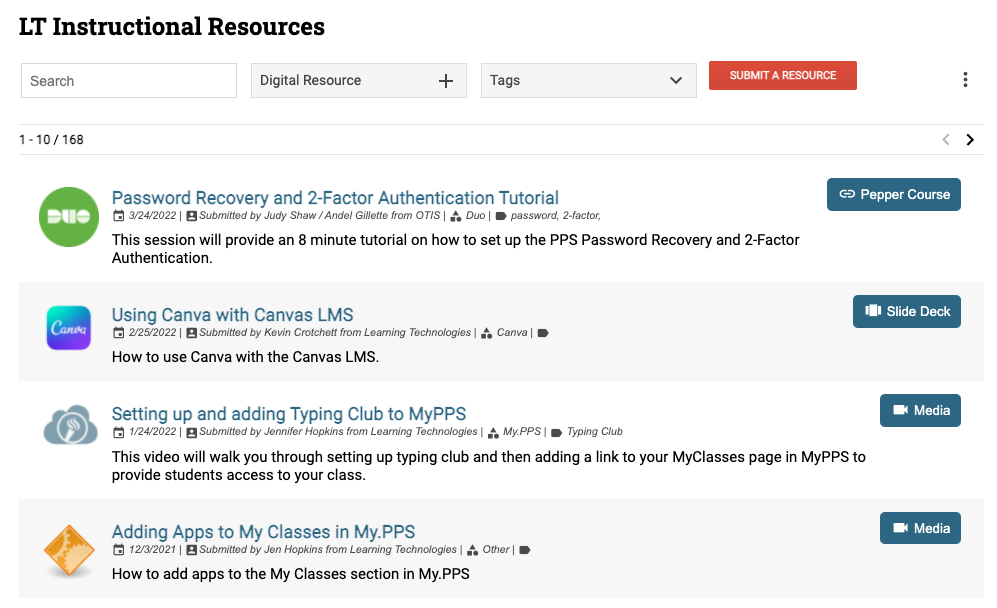Open Password Recovery and 2-Factor Authentication Tutorial
This screenshot has width=997, height=608.
pos(335,198)
